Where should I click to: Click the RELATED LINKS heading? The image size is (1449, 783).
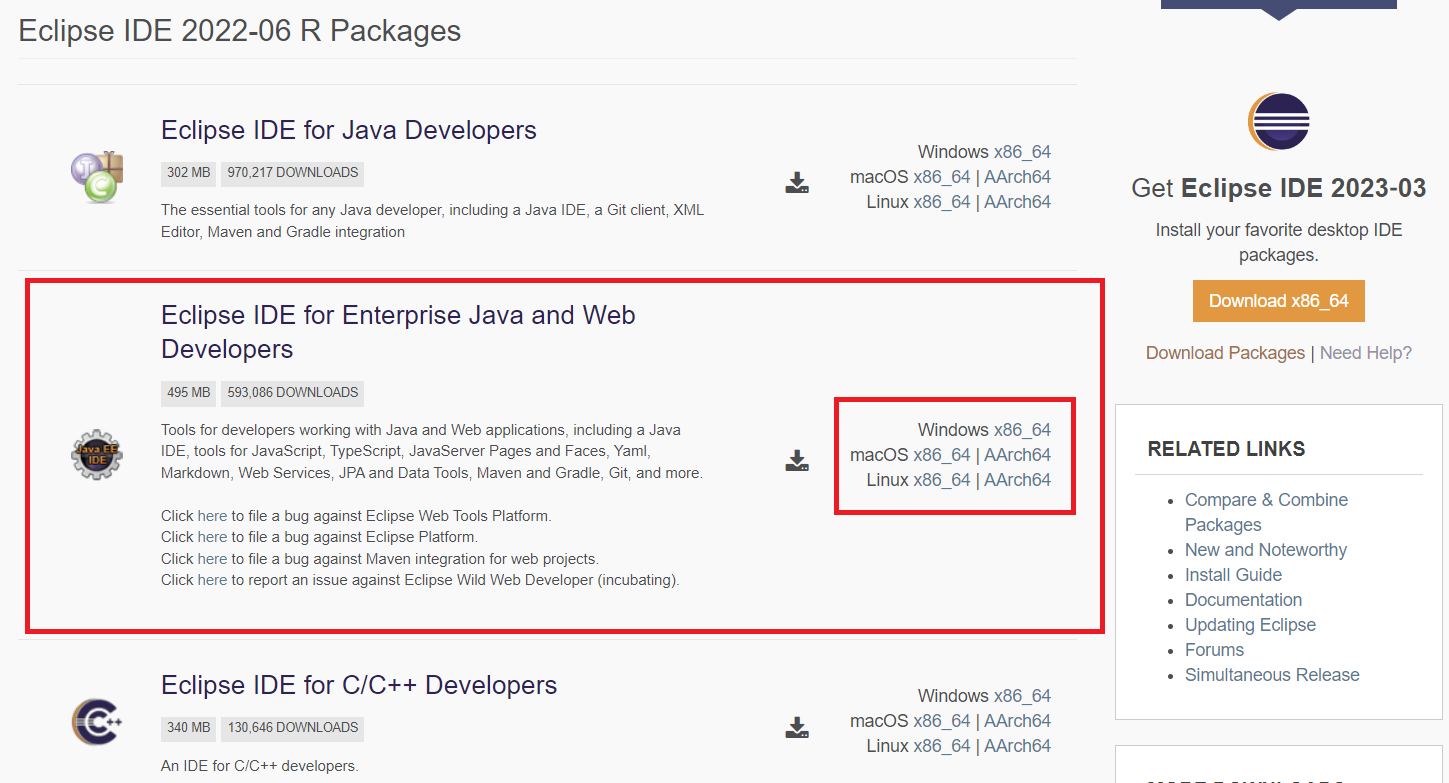click(x=1226, y=449)
